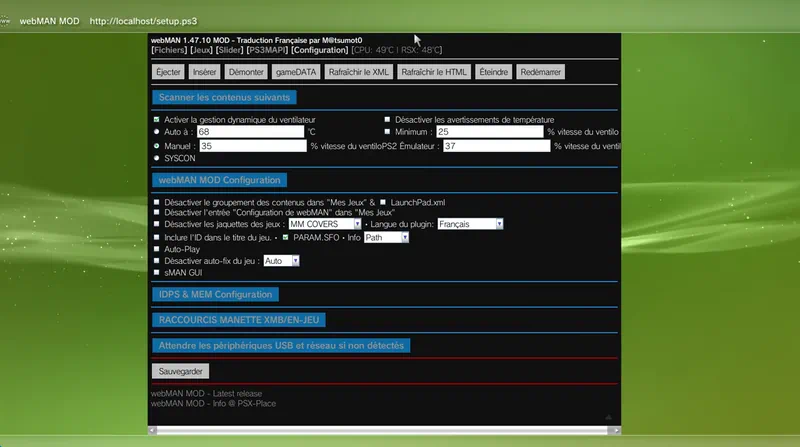Toggle Désactiver auto-fix du jeu checkbox
Viewport: 800px width, 447px height.
(x=157, y=261)
